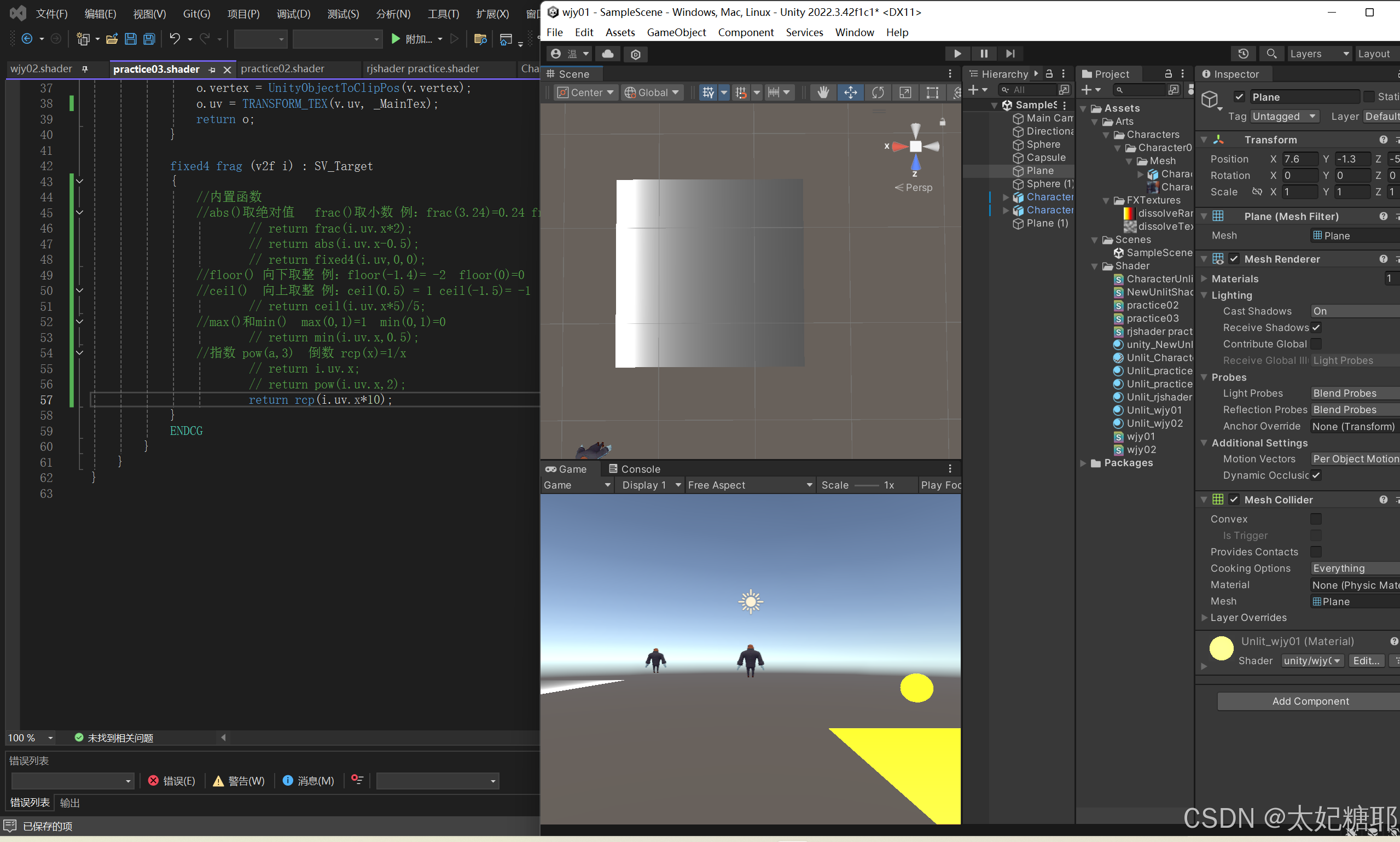Select the Scale tool icon
This screenshot has width=1400, height=842.
coord(905,92)
